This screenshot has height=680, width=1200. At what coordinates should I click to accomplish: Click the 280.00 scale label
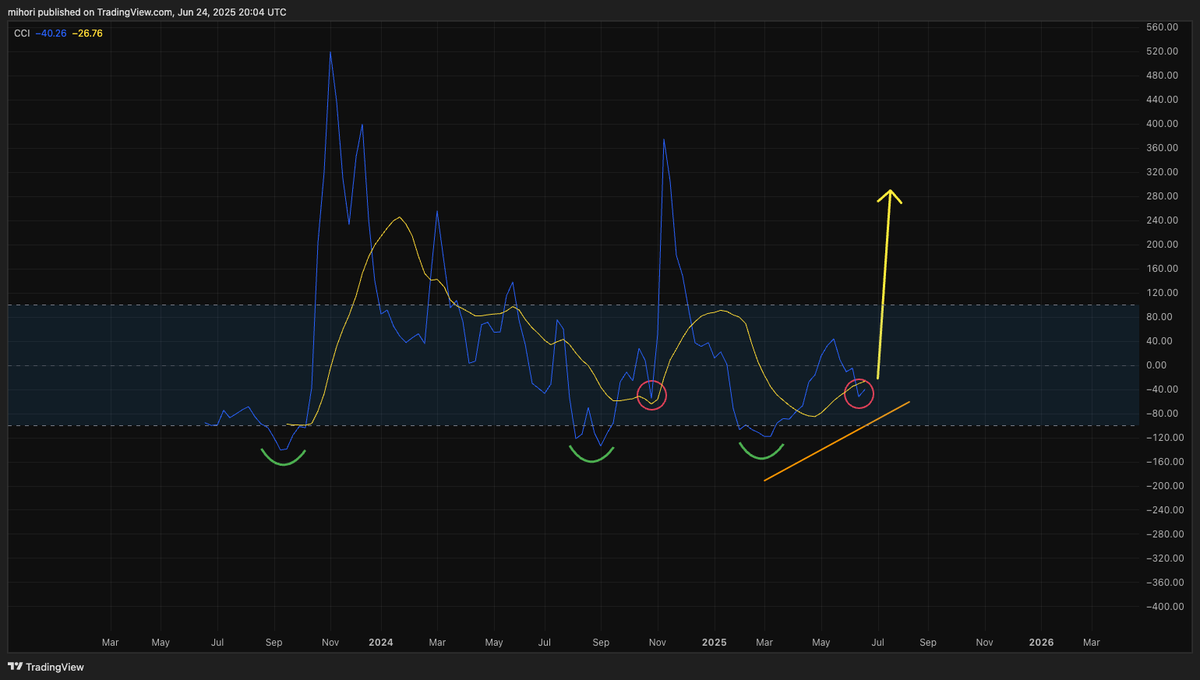pos(1161,196)
